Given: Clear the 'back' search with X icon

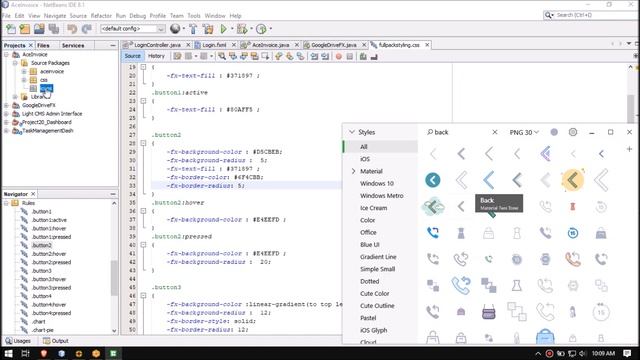Looking at the screenshot, I should [x=495, y=132].
